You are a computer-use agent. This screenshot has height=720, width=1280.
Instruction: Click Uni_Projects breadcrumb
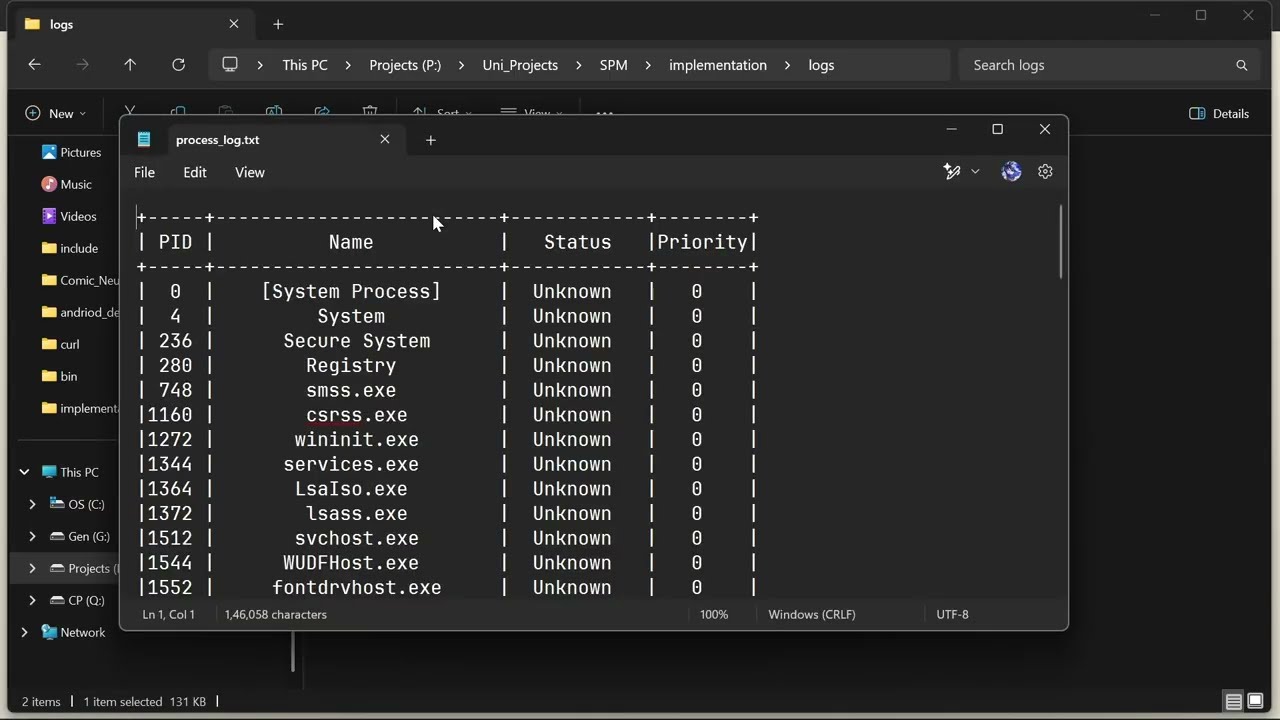pyautogui.click(x=520, y=65)
